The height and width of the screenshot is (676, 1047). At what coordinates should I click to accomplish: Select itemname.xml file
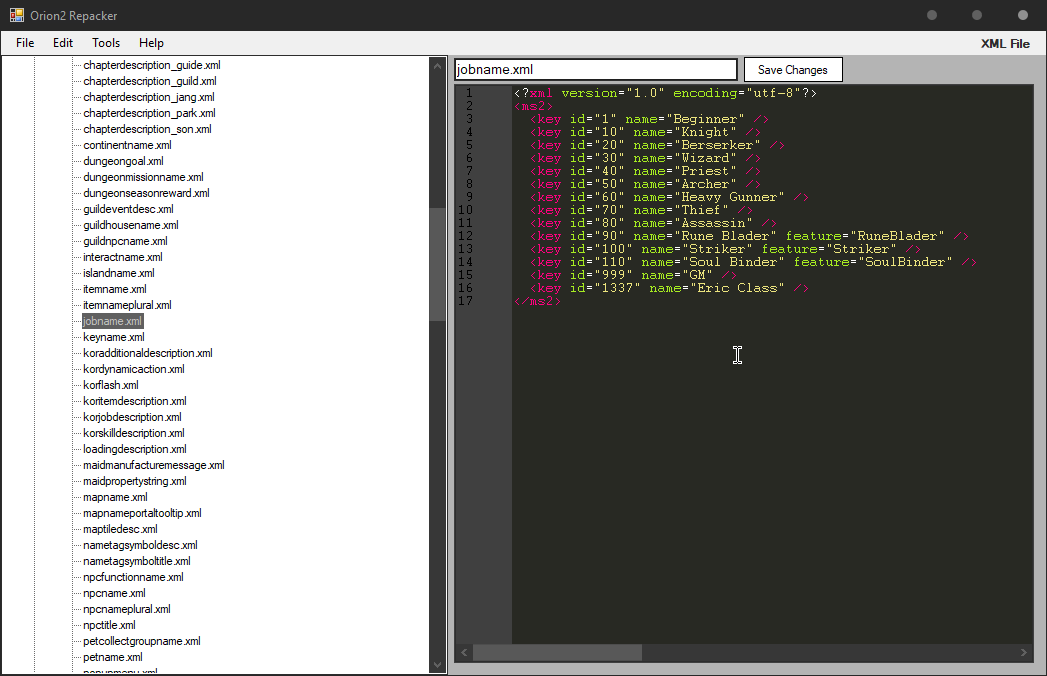pos(114,289)
